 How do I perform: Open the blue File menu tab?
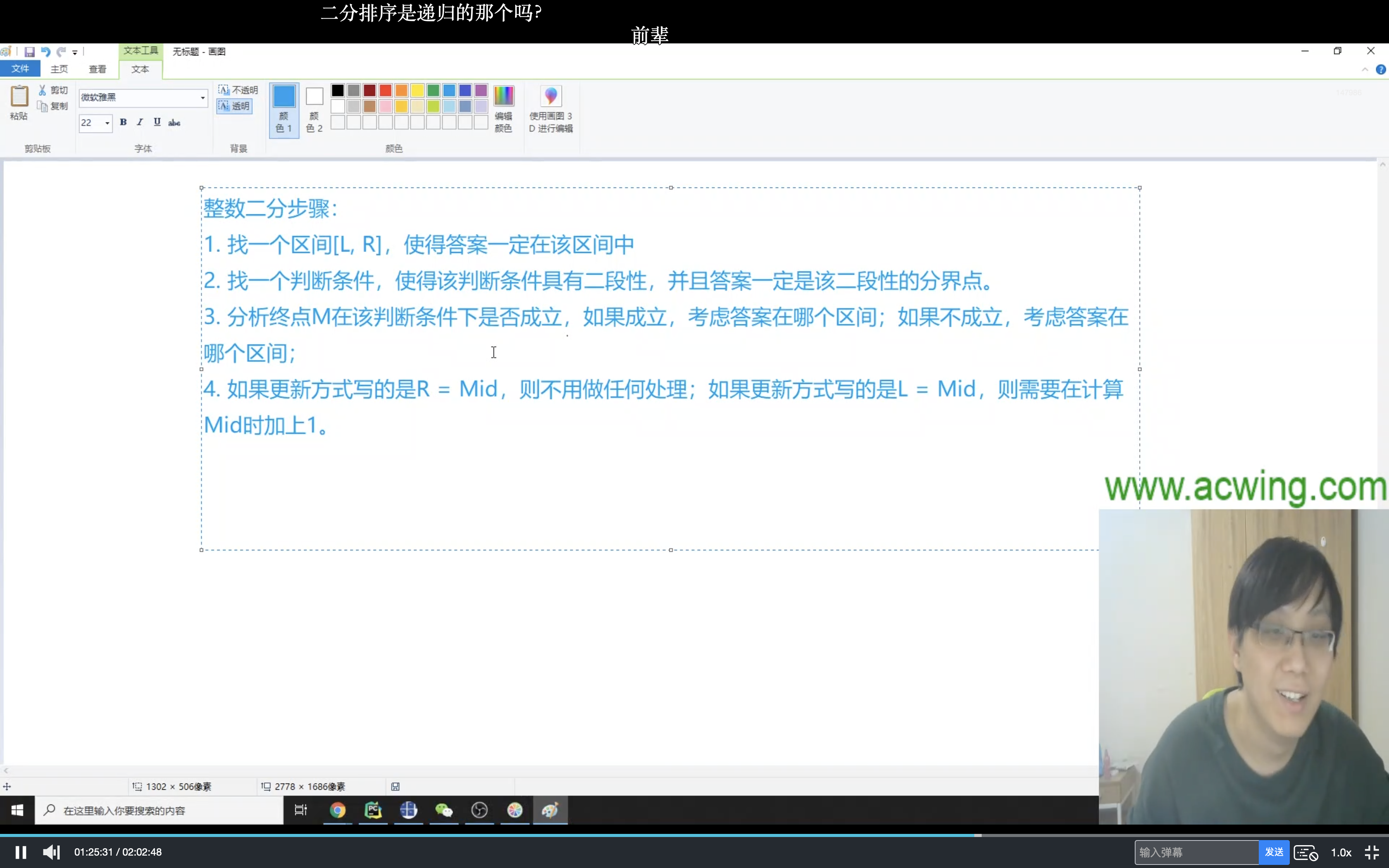[20, 69]
